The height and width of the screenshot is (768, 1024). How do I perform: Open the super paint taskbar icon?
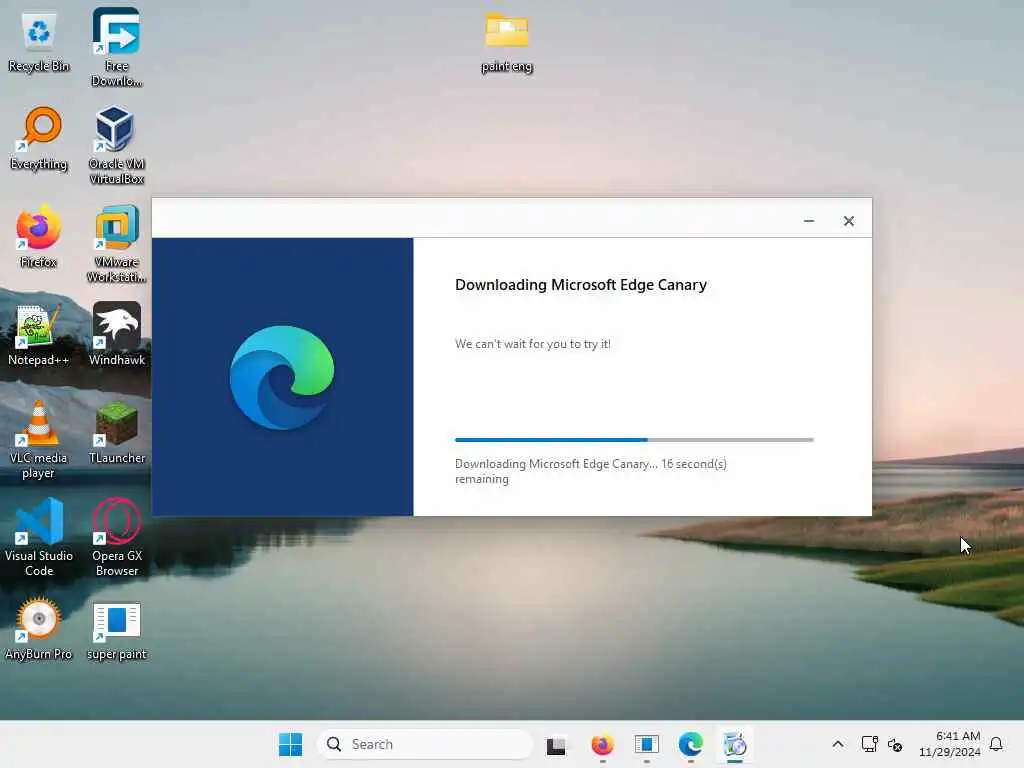647,744
